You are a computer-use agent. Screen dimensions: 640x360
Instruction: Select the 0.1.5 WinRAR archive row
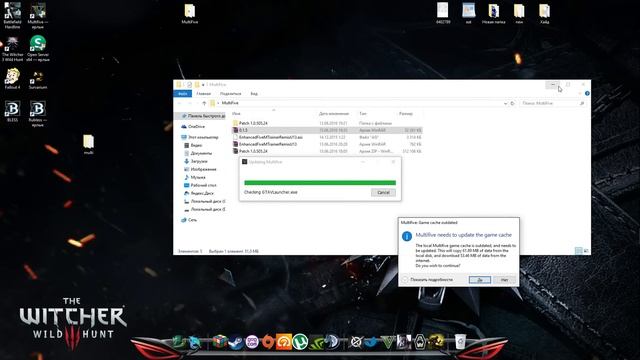tap(327, 130)
